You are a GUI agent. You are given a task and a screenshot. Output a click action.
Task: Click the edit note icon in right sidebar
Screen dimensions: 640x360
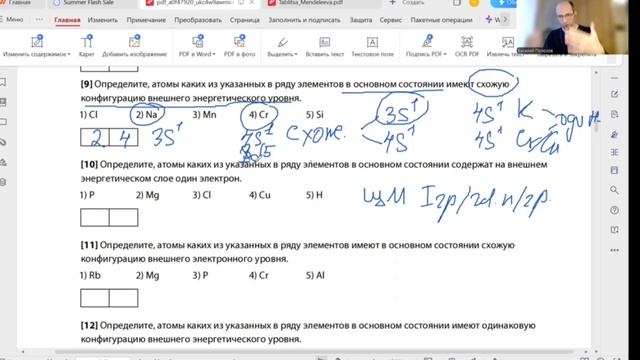coord(614,94)
